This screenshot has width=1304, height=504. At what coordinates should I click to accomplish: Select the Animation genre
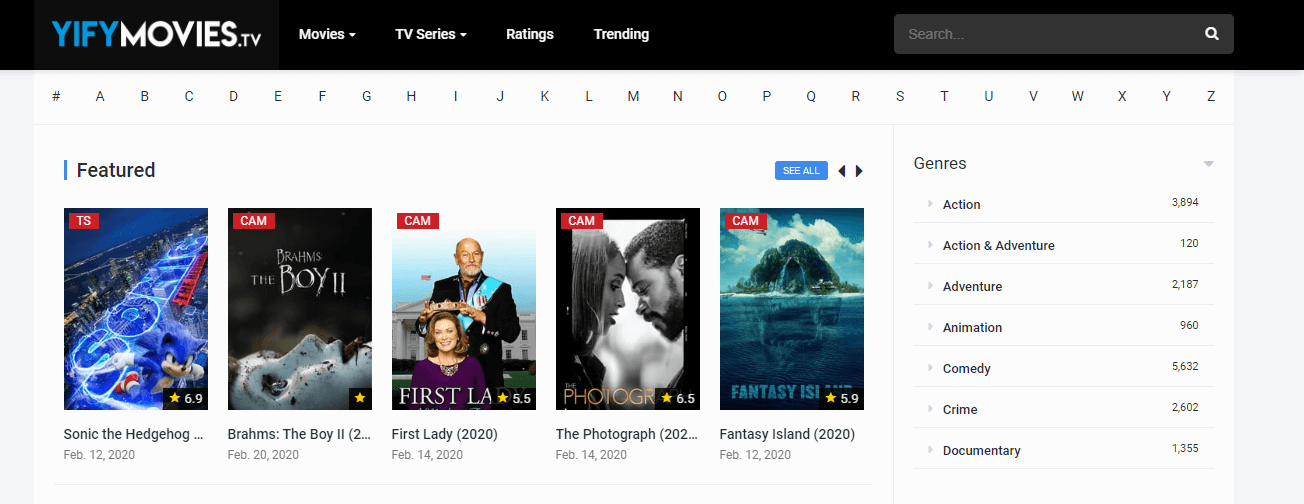pyautogui.click(x=972, y=328)
